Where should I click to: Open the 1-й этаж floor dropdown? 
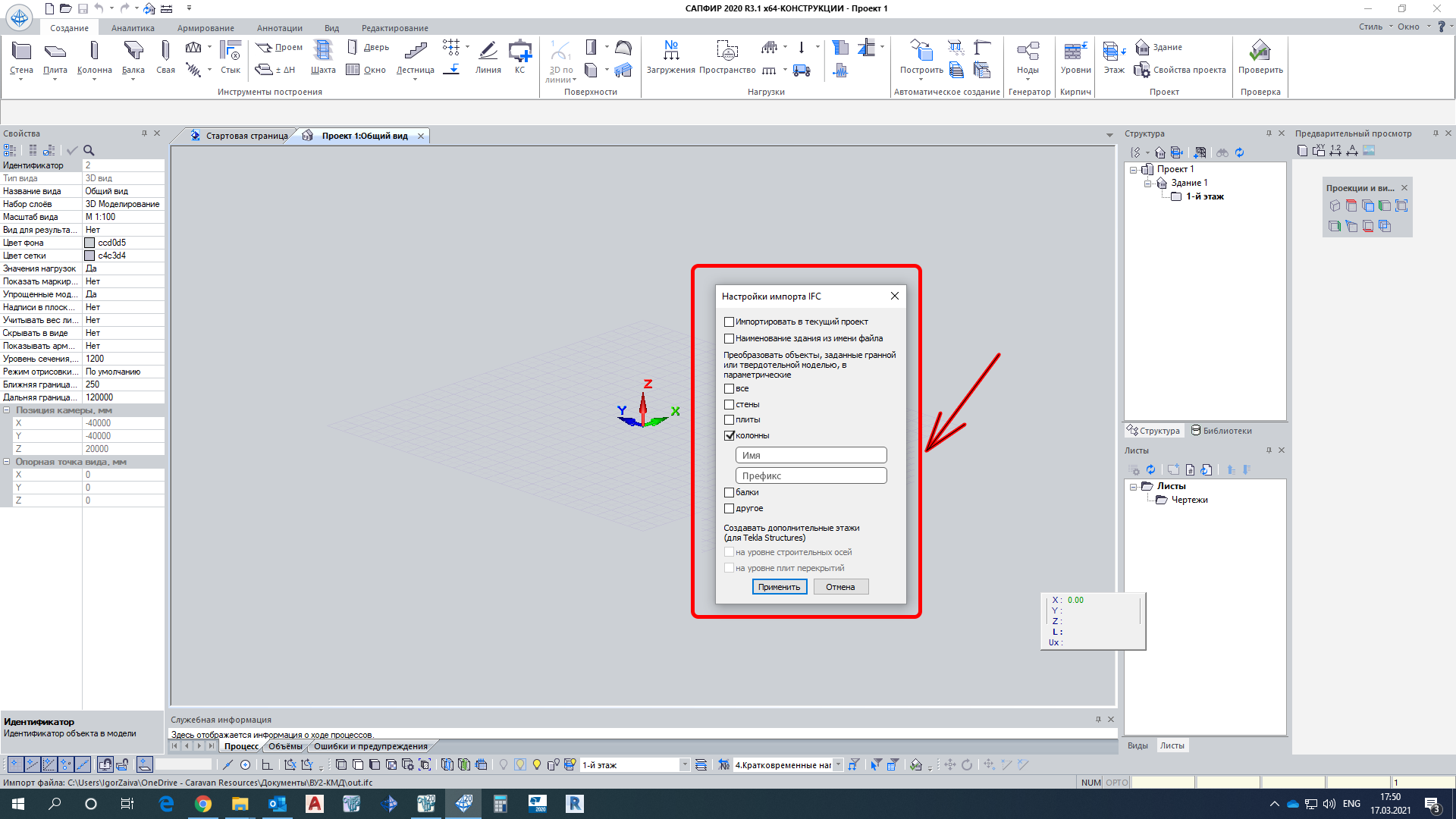pyautogui.click(x=684, y=764)
